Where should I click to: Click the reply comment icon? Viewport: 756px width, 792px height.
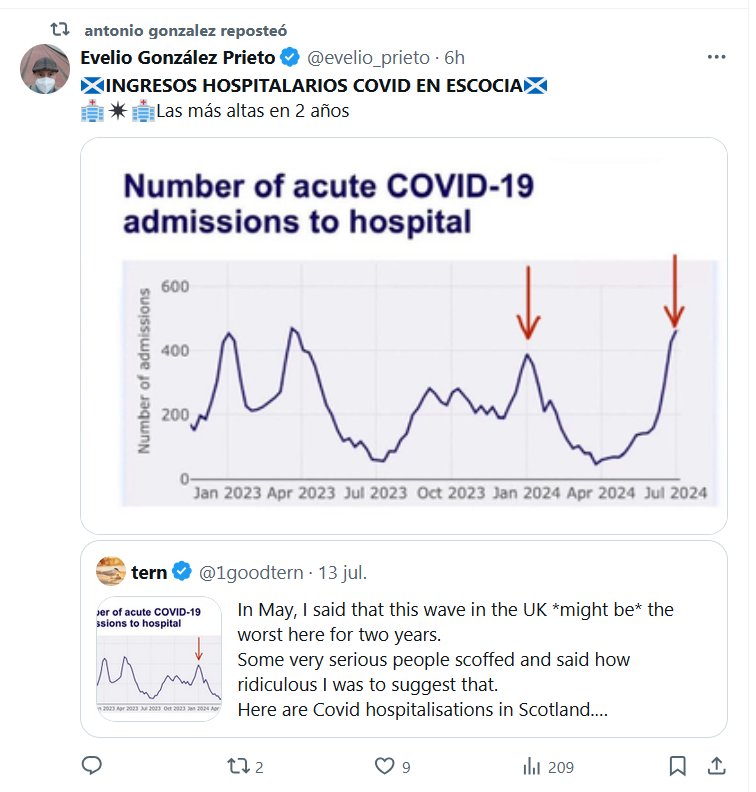click(92, 766)
